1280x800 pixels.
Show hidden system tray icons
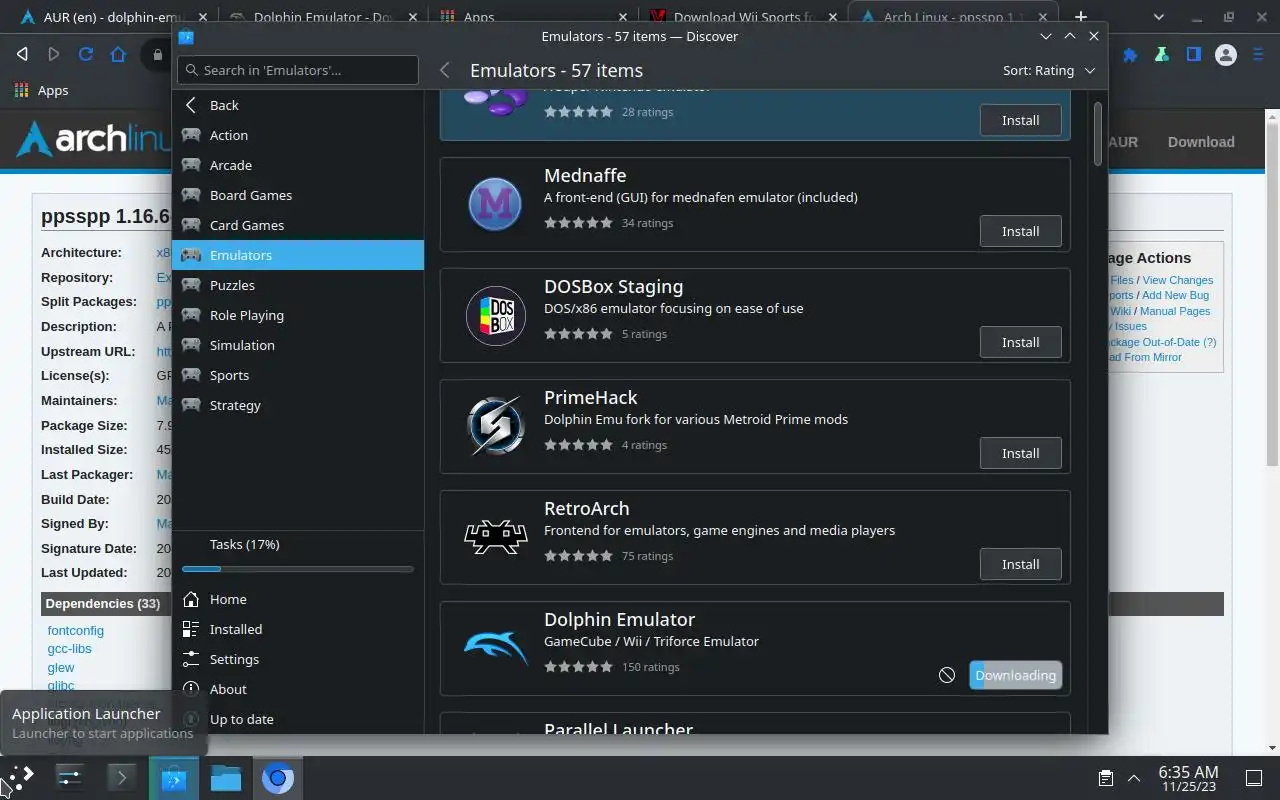pyautogui.click(x=1134, y=778)
